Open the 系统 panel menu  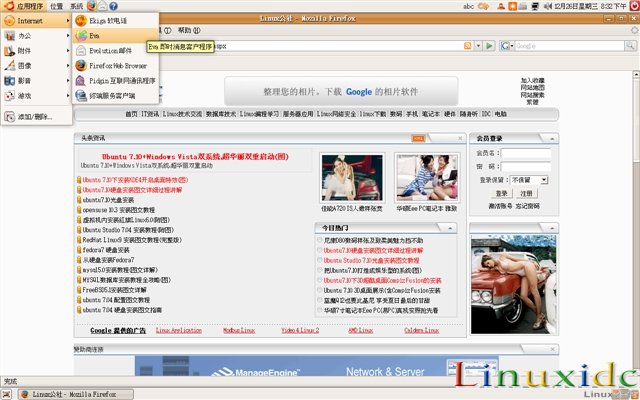pyautogui.click(x=76, y=6)
